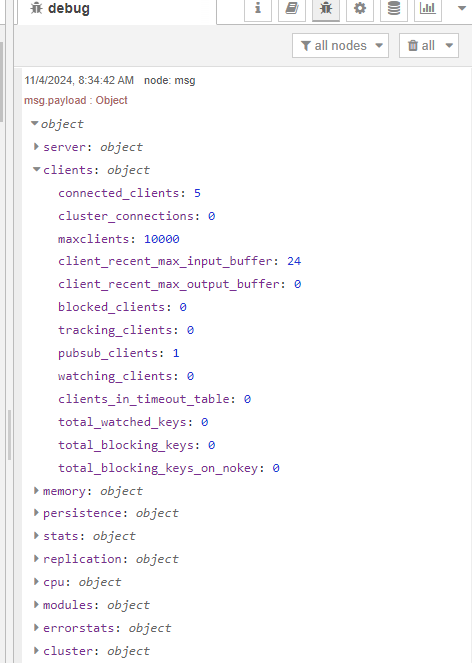
Task: Select pubsub_clients: 1 row
Action: (119, 353)
